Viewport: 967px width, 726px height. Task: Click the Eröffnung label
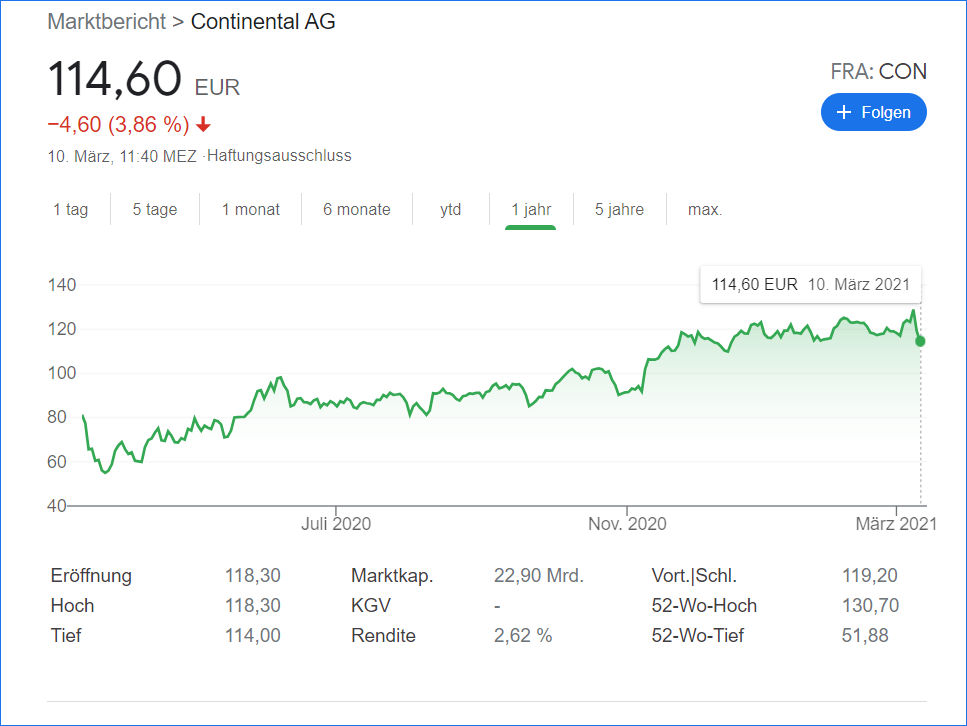(x=91, y=576)
